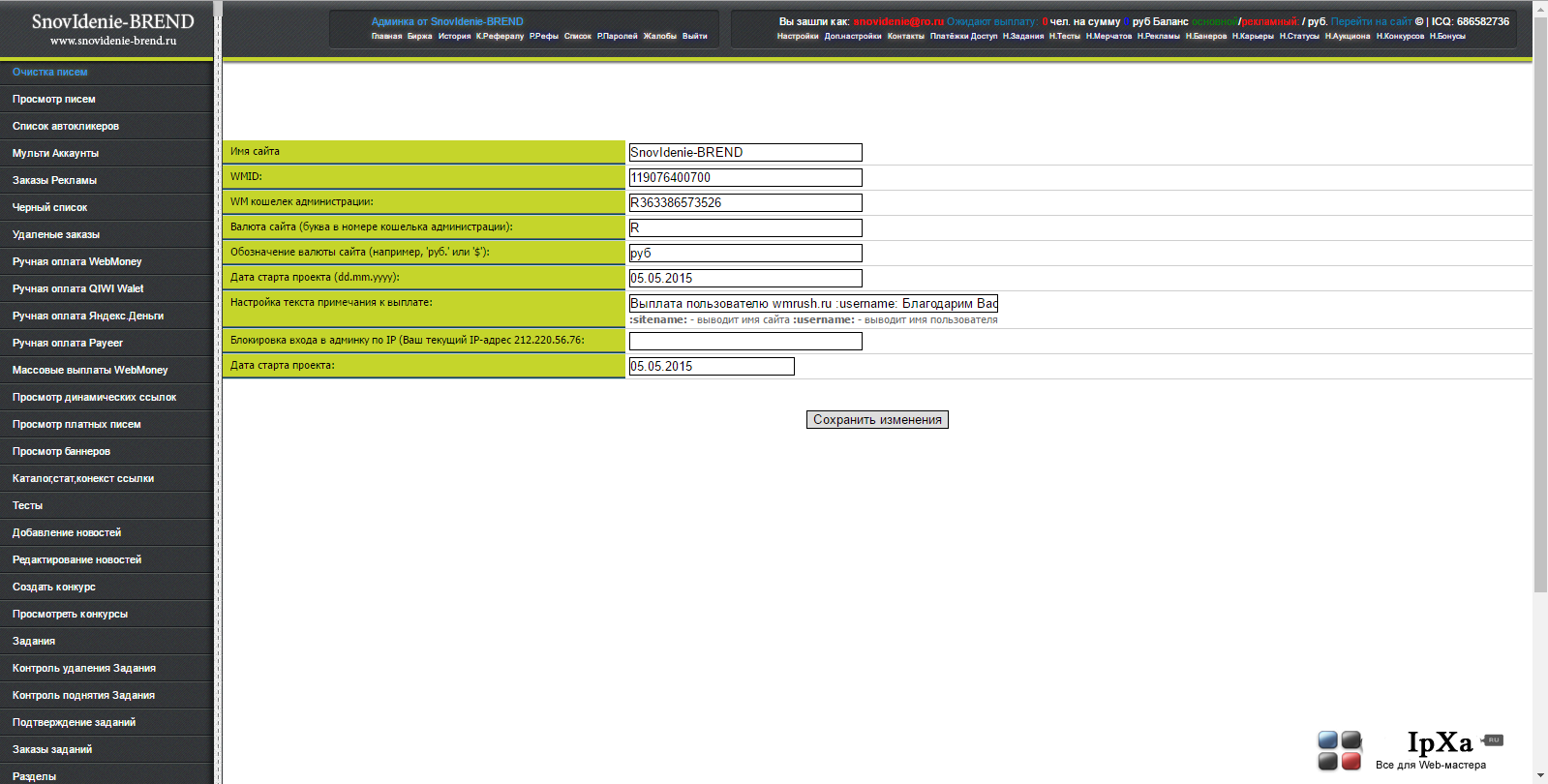Open the Главная top menu link
1548x784 pixels.
(x=386, y=36)
